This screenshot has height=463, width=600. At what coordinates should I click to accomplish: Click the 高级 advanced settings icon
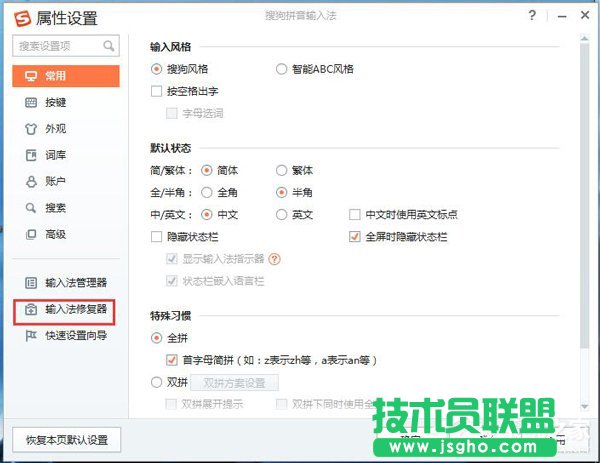30,234
